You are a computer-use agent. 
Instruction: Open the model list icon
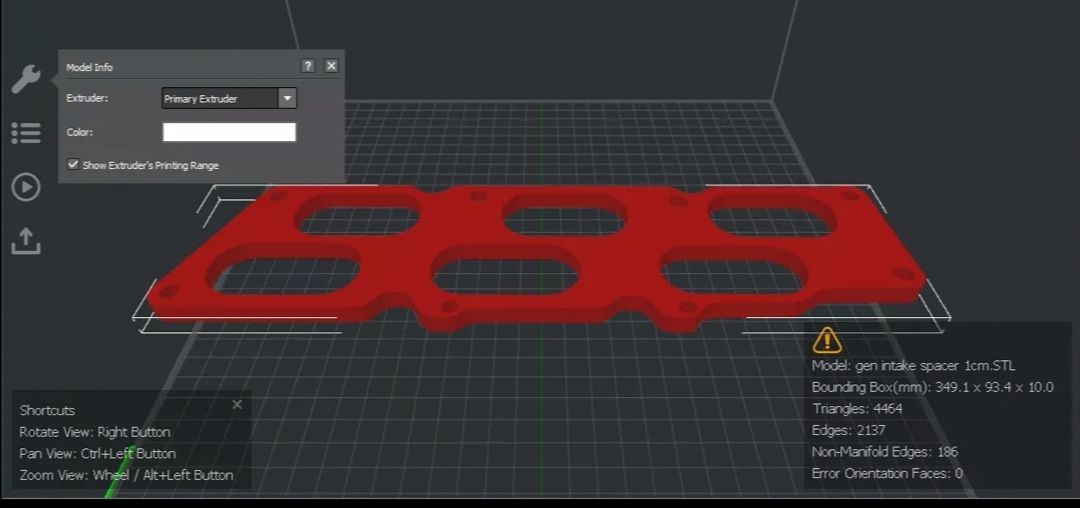click(26, 133)
